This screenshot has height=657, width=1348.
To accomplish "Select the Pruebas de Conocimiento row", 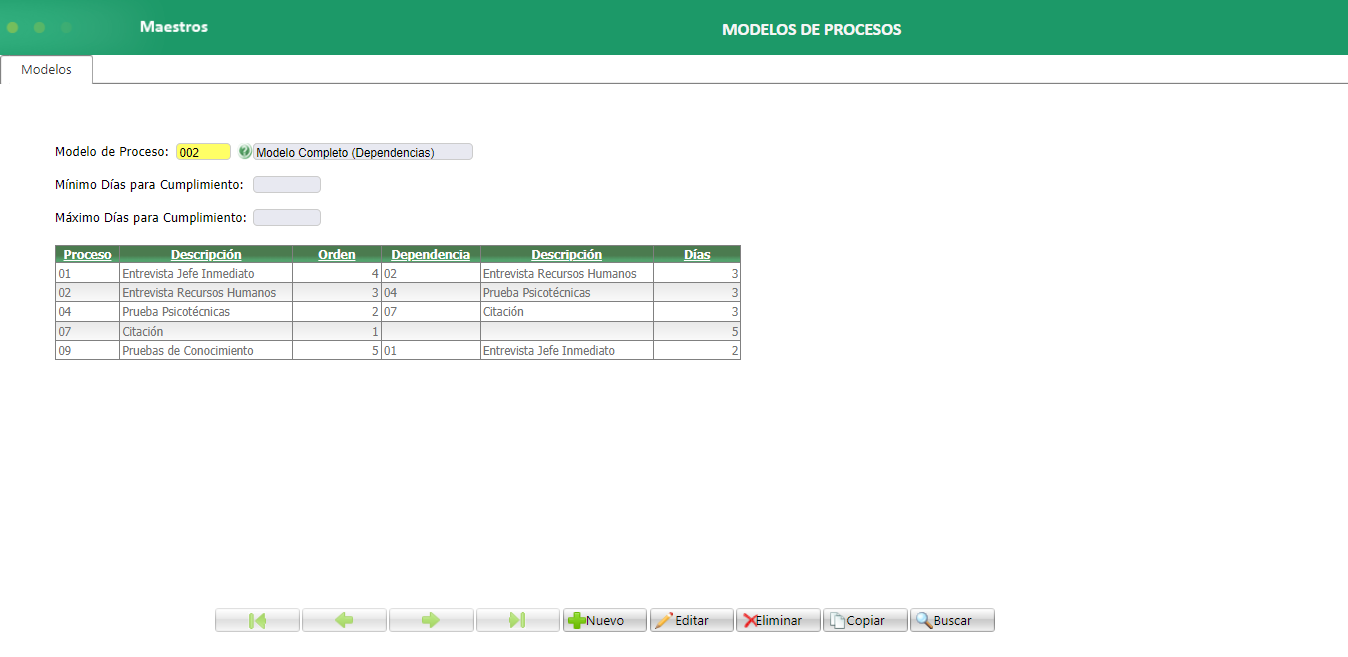I will [187, 351].
